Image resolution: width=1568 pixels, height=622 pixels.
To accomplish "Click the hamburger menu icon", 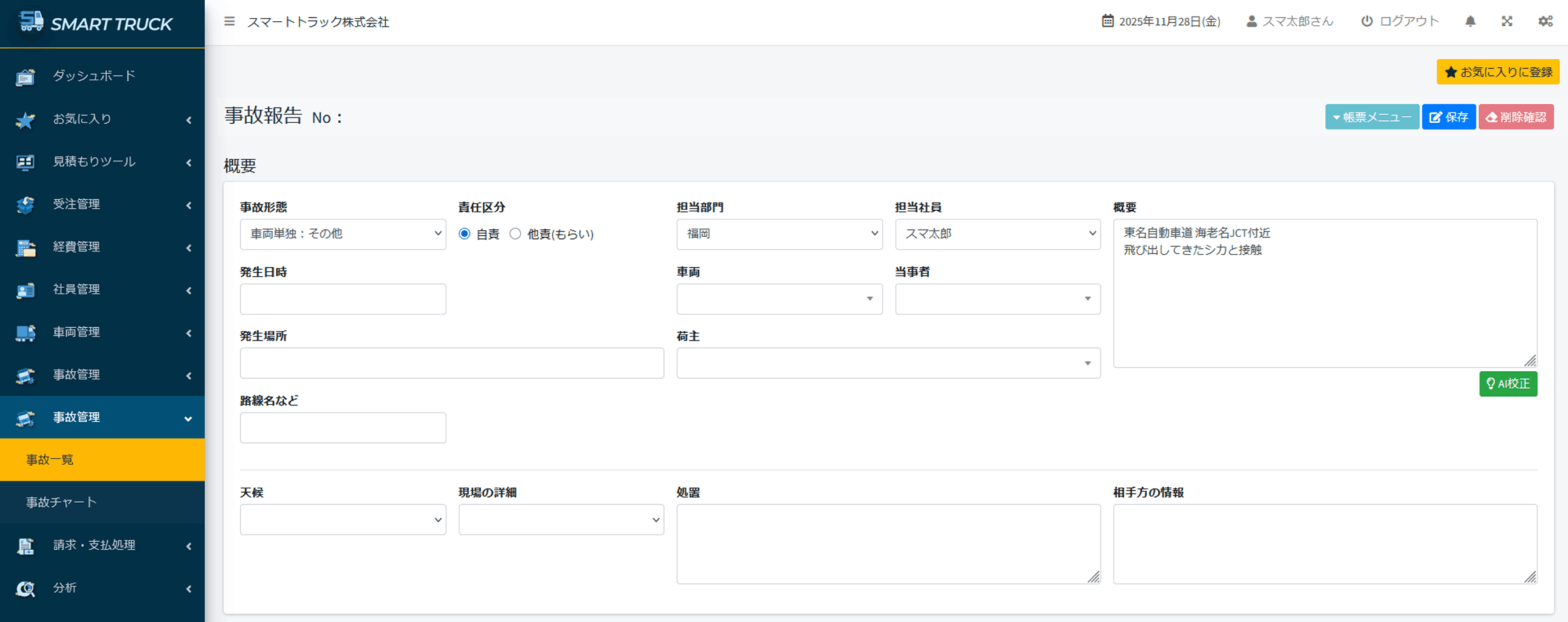I will click(230, 21).
